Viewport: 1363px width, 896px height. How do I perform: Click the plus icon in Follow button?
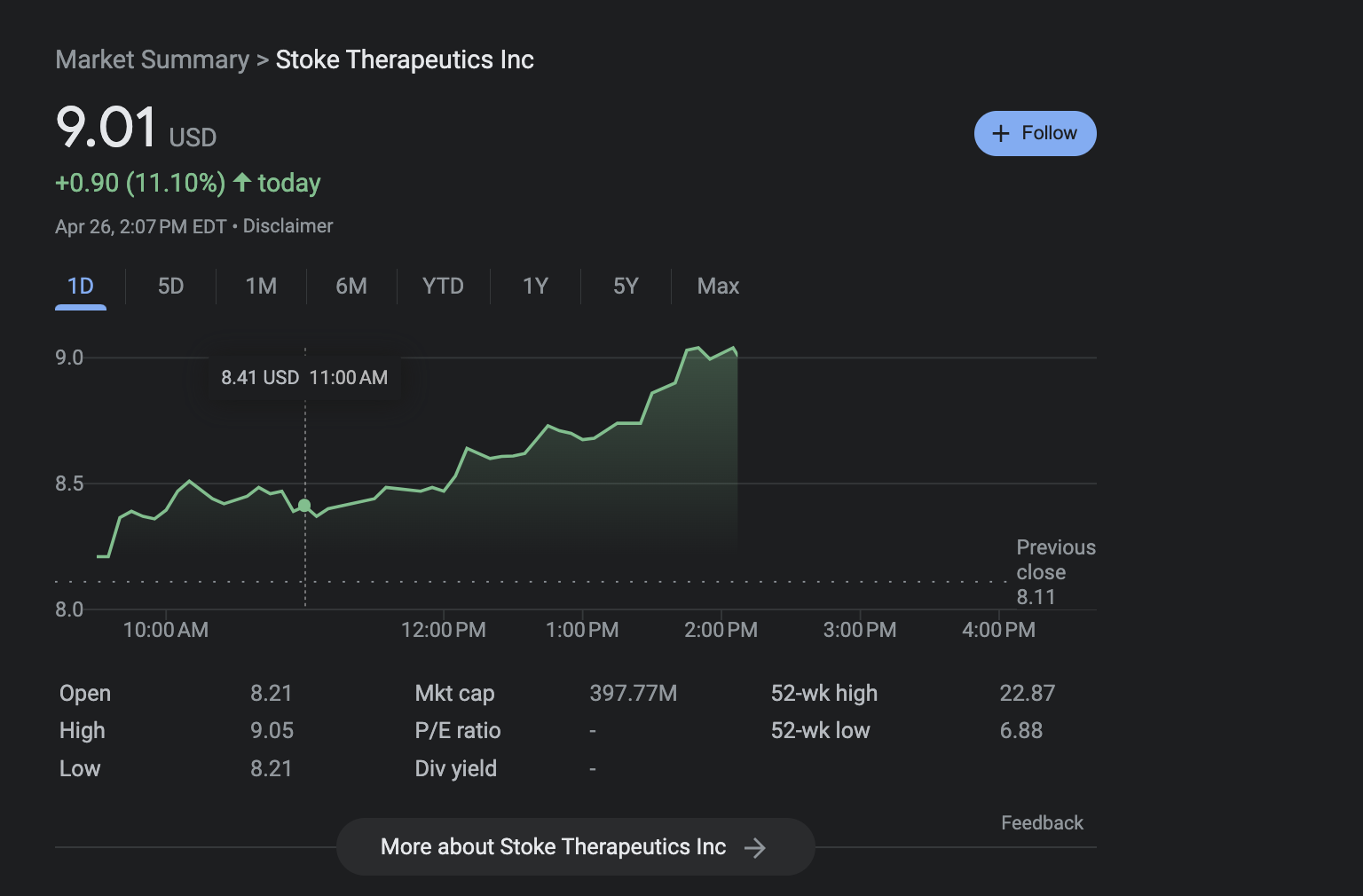point(1001,133)
